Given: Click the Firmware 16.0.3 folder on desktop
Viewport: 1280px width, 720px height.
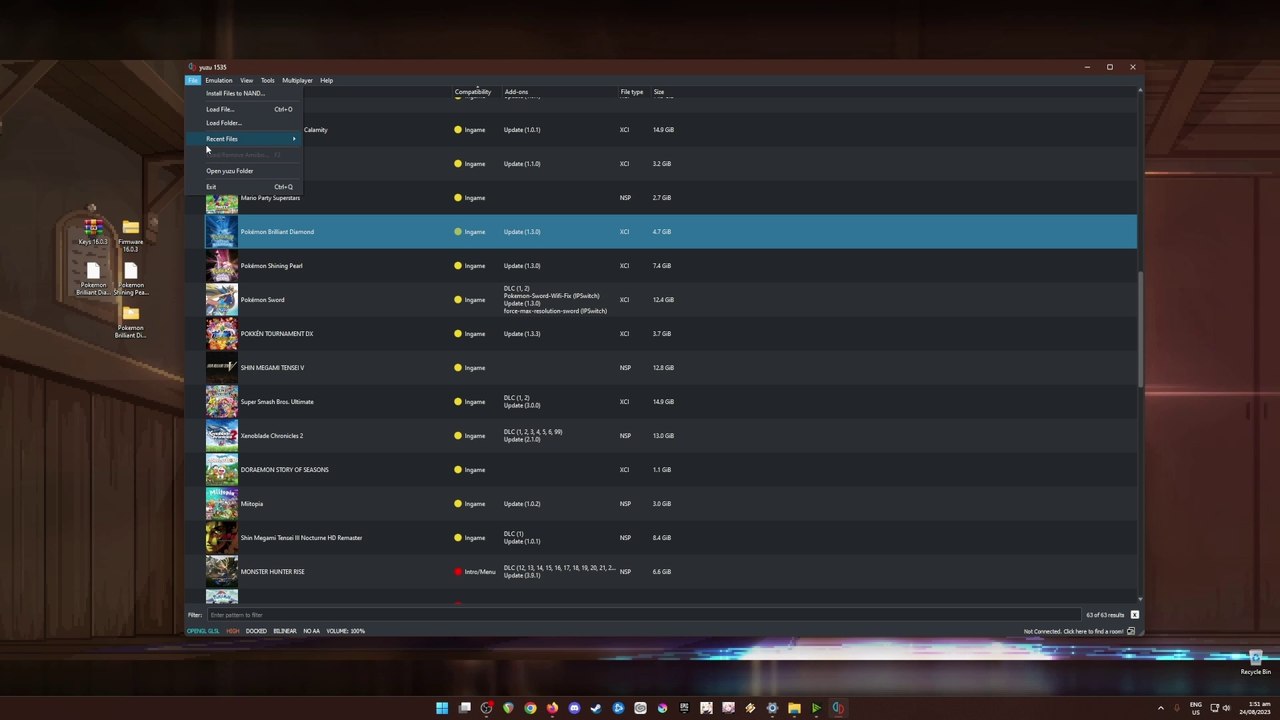Looking at the screenshot, I should pos(130,228).
